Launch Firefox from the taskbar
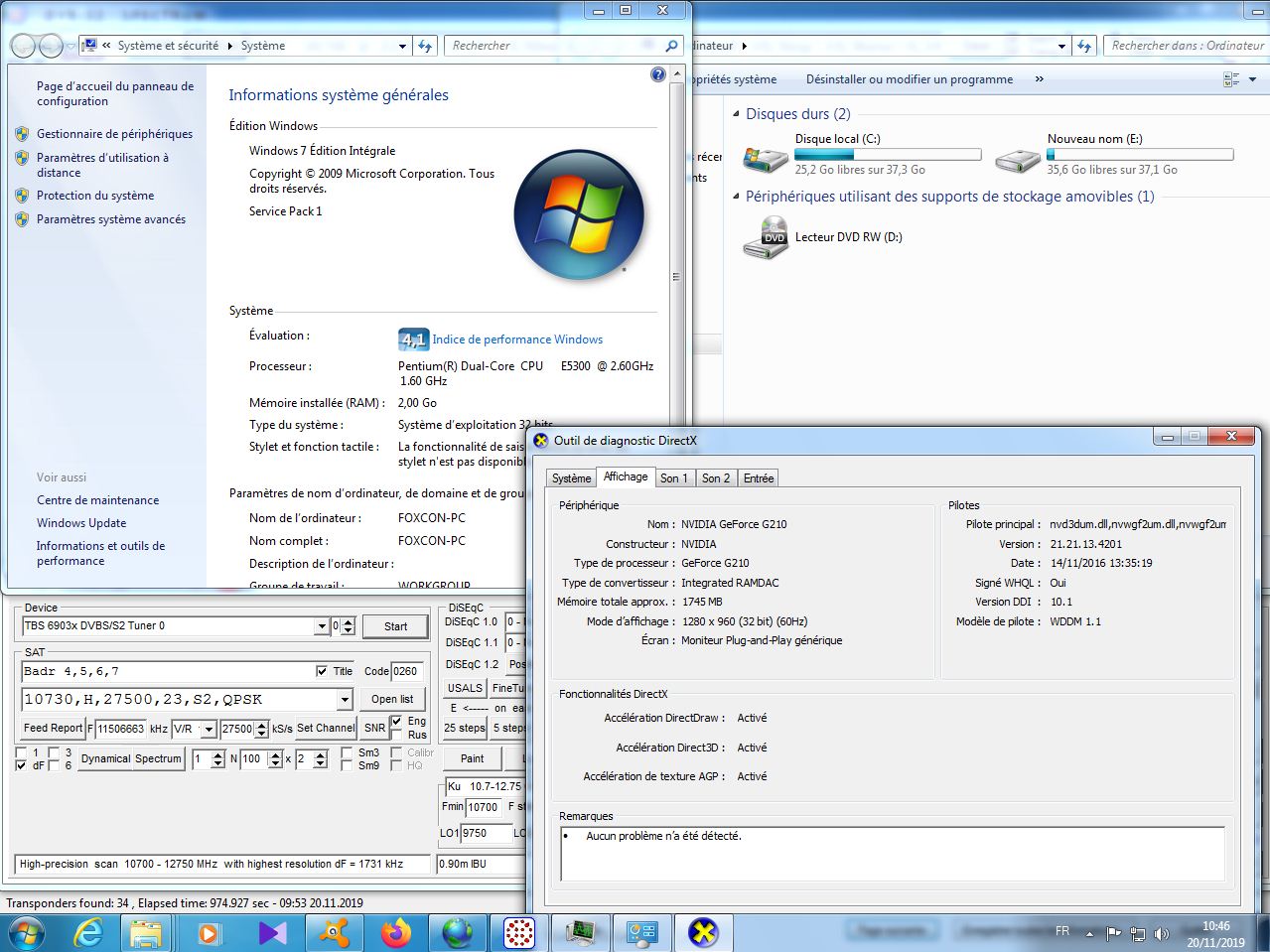1270x952 pixels. click(x=395, y=933)
